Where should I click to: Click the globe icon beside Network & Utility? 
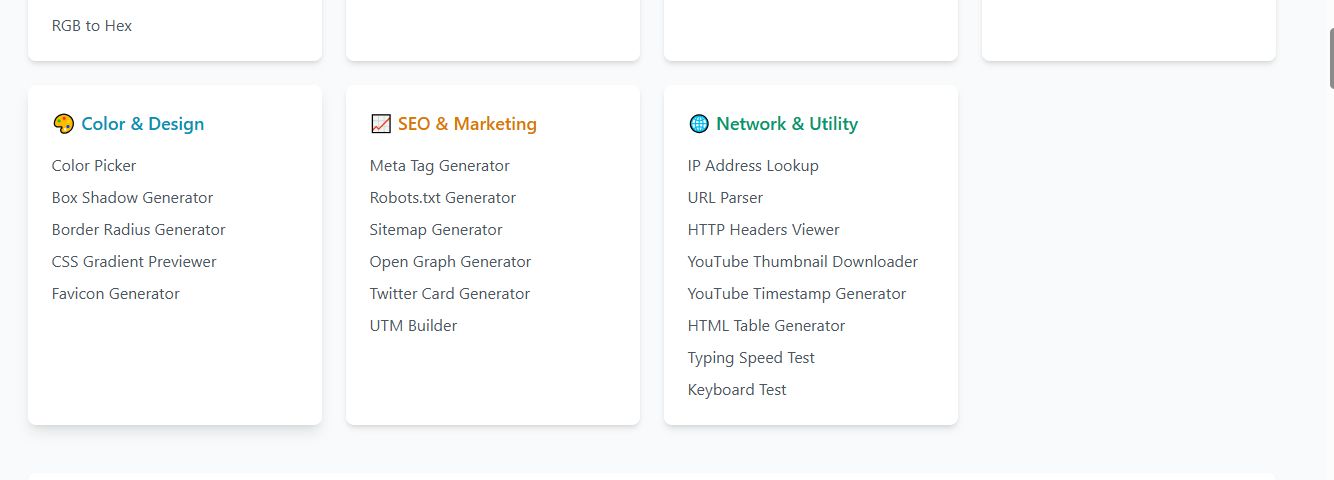pyautogui.click(x=698, y=124)
